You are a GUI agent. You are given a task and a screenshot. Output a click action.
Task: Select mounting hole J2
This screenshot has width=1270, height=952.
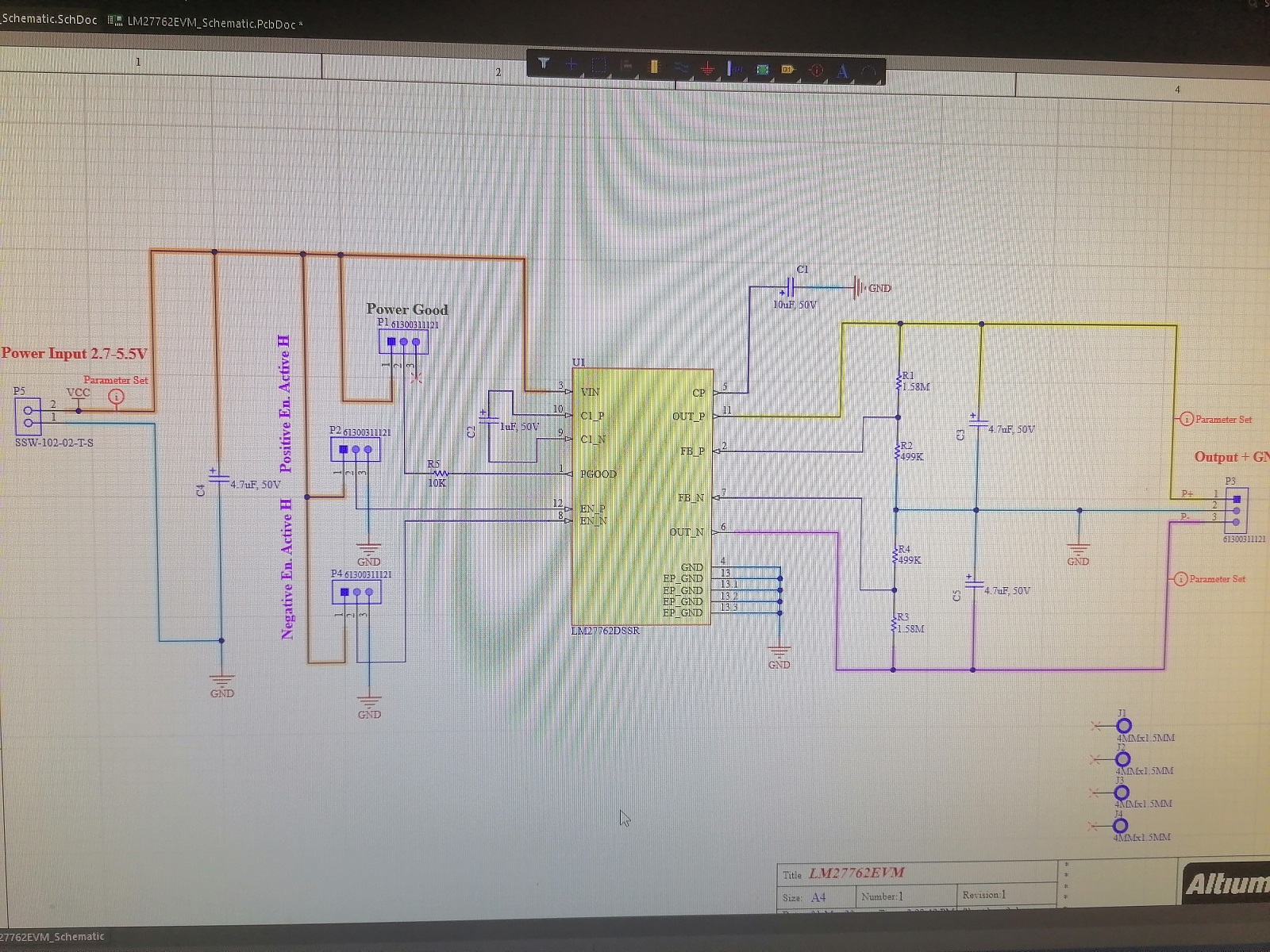pos(1122,759)
